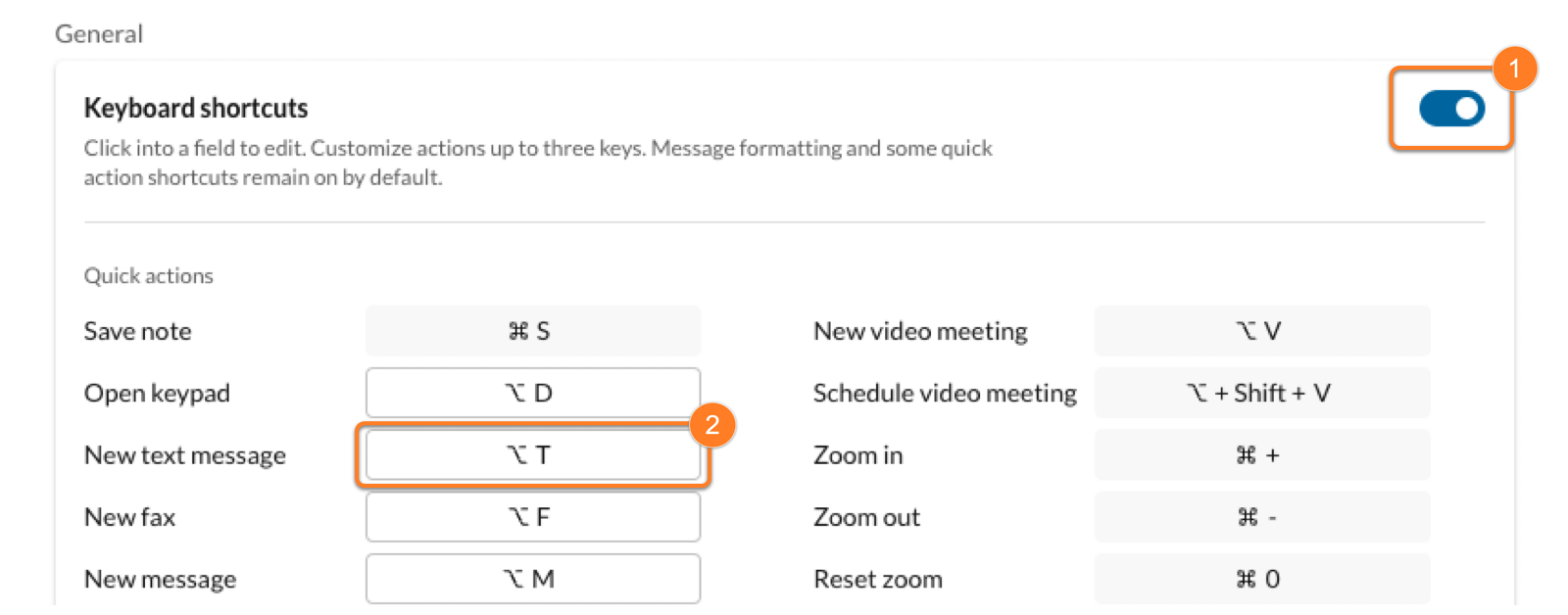1568x615 pixels.
Task: Click the New text message label
Action: (185, 455)
